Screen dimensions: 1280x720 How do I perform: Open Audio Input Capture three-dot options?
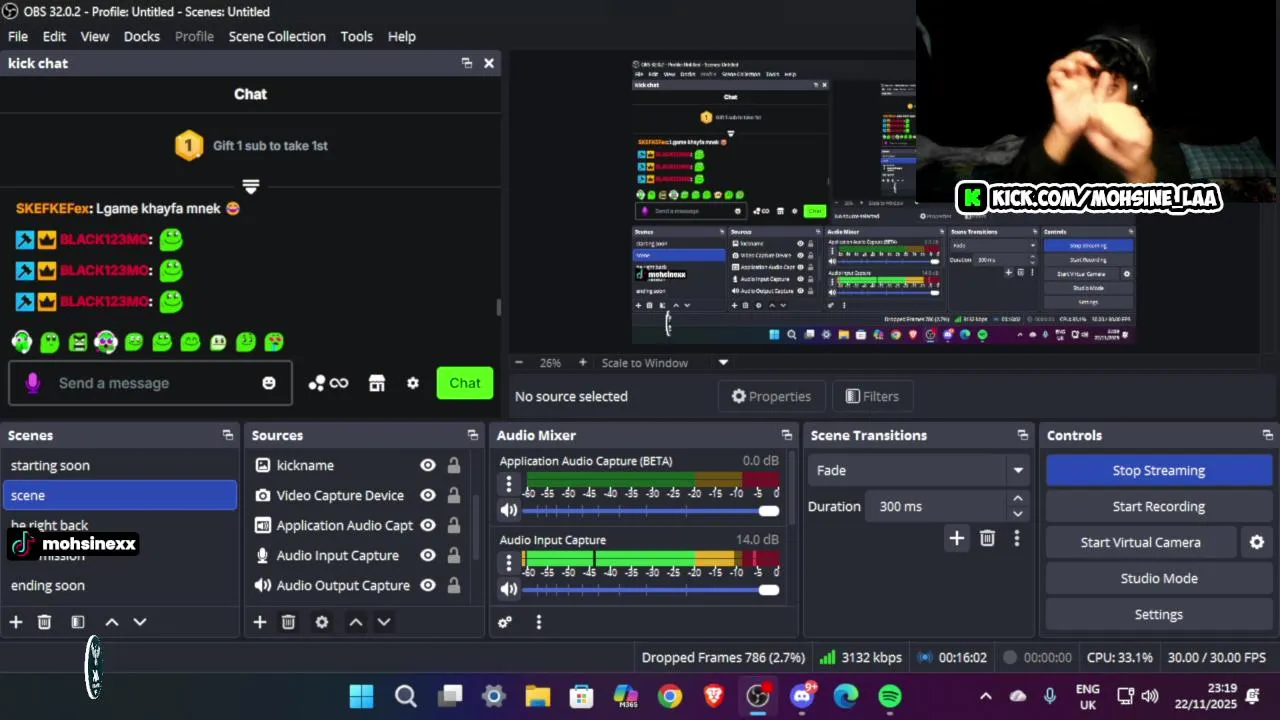click(509, 564)
